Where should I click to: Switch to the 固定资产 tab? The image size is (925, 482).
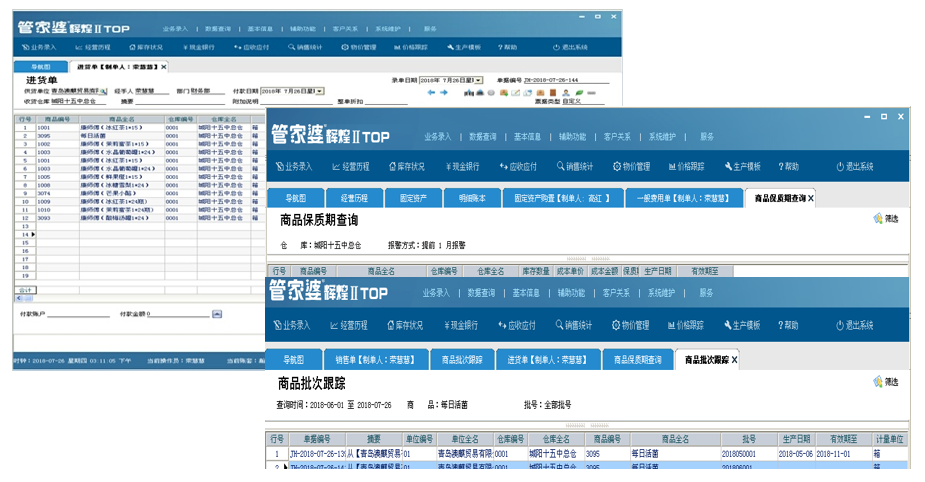point(413,198)
